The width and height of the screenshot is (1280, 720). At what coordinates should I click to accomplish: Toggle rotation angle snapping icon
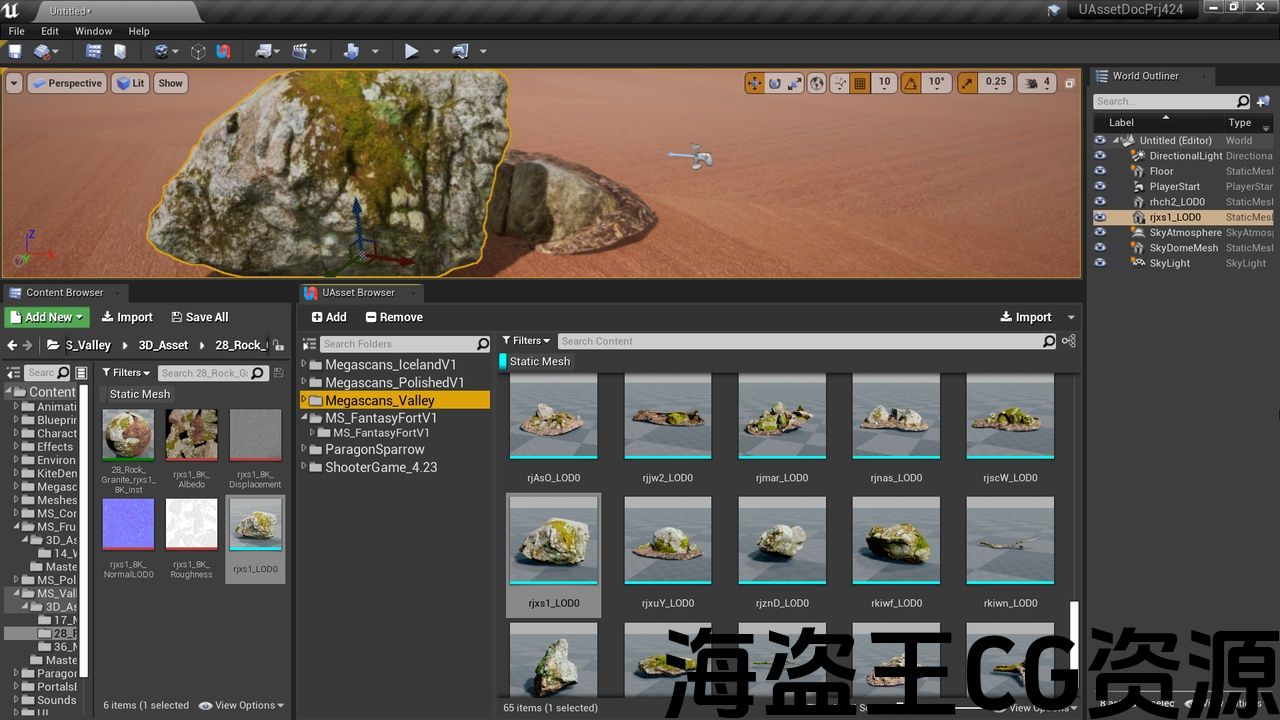coord(911,84)
